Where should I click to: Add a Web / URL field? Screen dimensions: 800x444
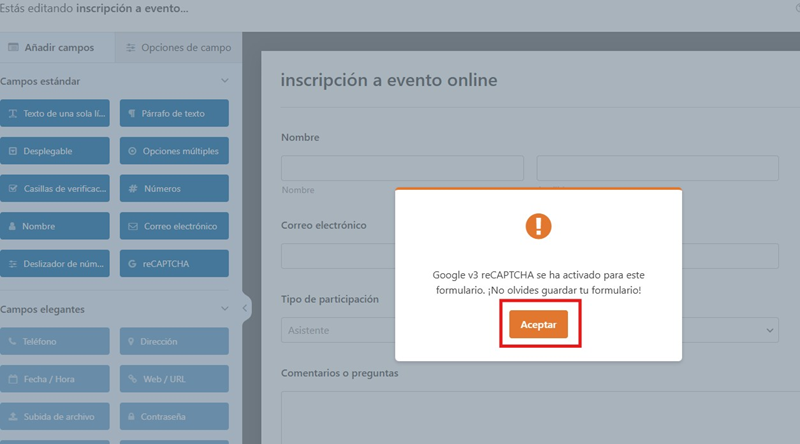click(x=174, y=379)
